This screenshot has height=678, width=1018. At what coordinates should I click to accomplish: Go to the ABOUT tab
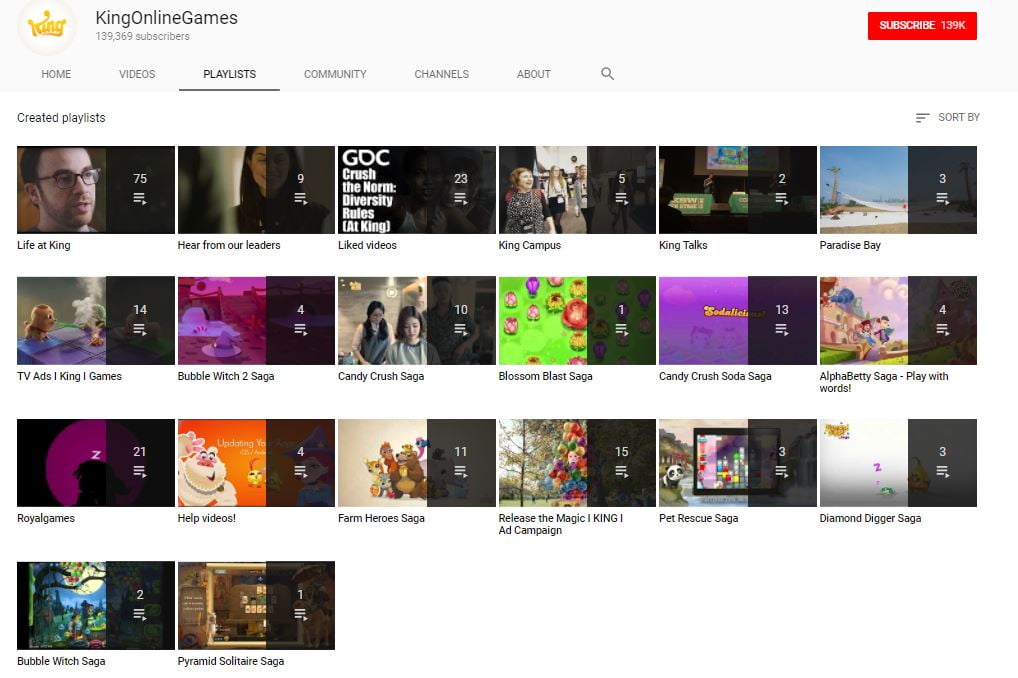coord(534,74)
